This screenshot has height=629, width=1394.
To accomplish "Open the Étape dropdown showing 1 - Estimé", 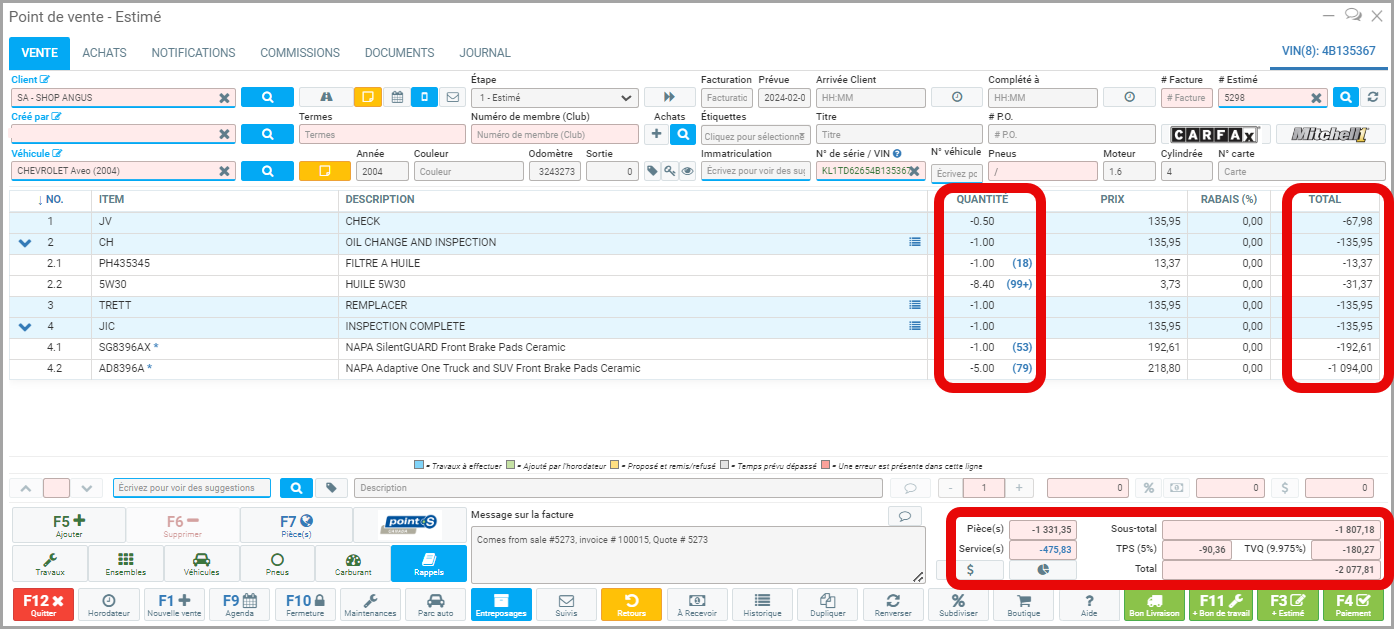I will (x=555, y=98).
